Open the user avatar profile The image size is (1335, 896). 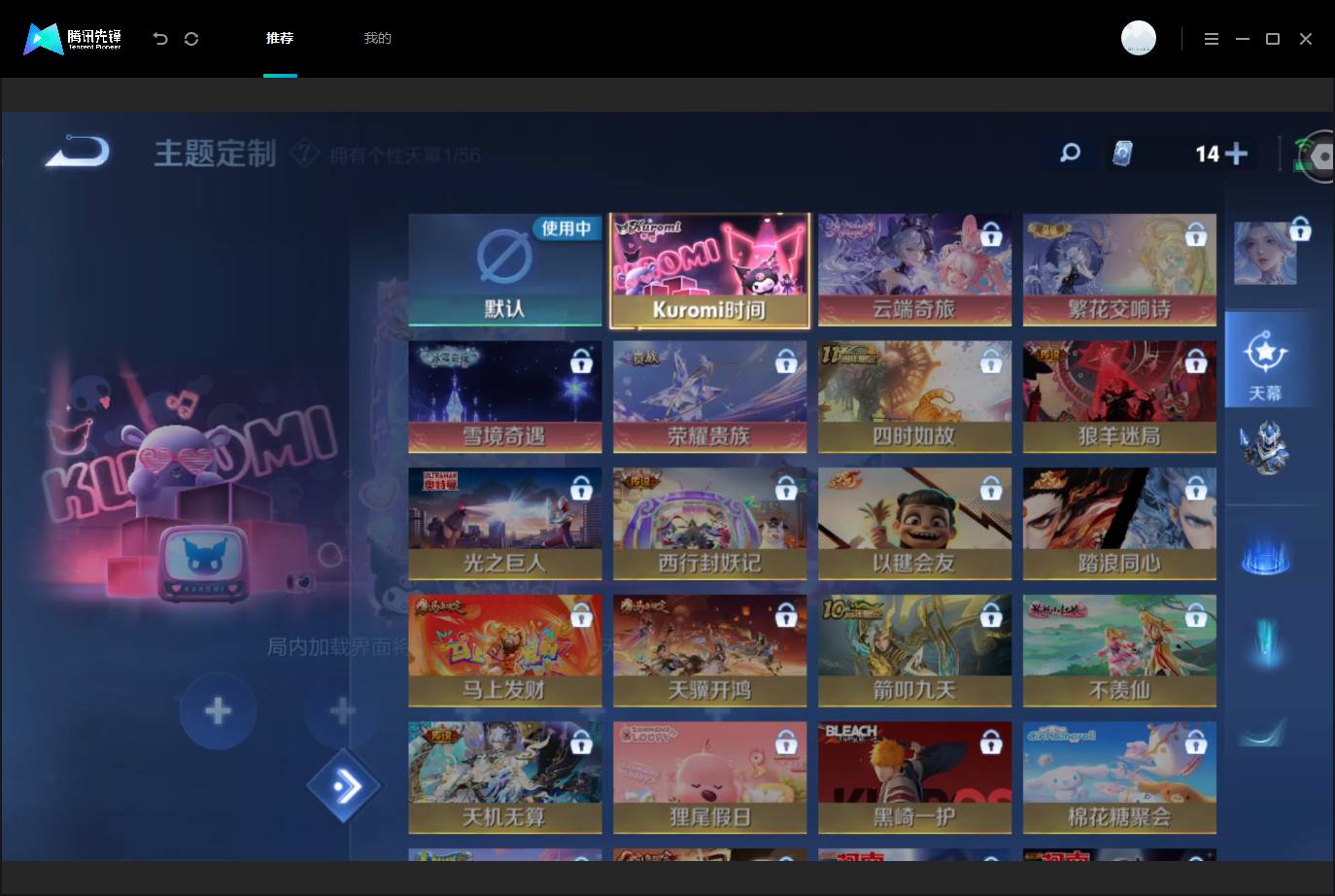pos(1139,38)
